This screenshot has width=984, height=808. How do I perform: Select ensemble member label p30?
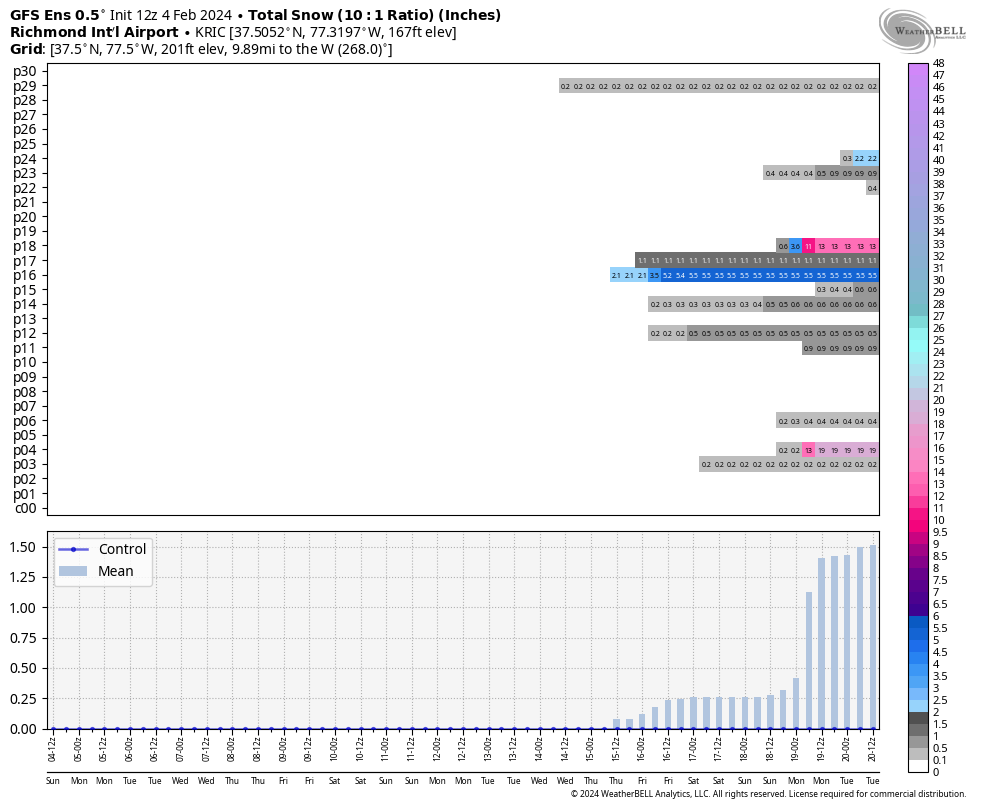tap(25, 72)
